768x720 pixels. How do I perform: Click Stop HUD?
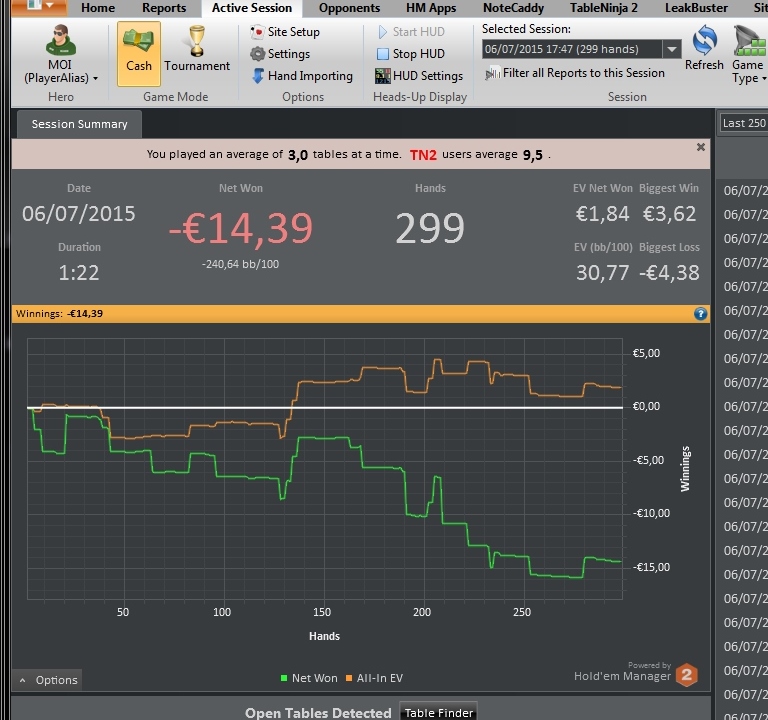point(411,54)
